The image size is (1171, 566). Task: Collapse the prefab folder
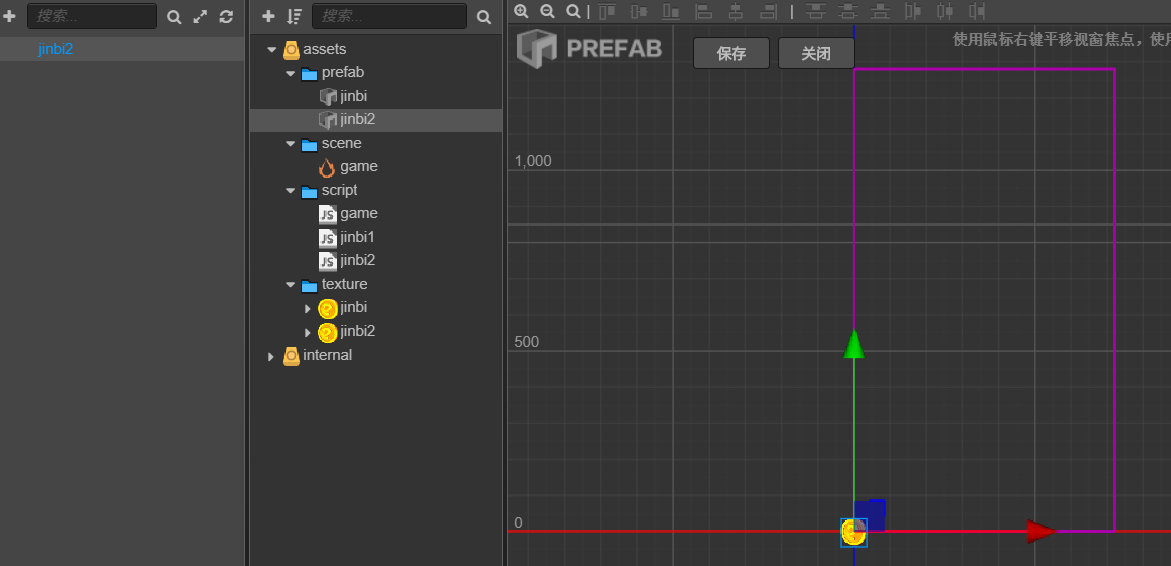[x=290, y=73]
